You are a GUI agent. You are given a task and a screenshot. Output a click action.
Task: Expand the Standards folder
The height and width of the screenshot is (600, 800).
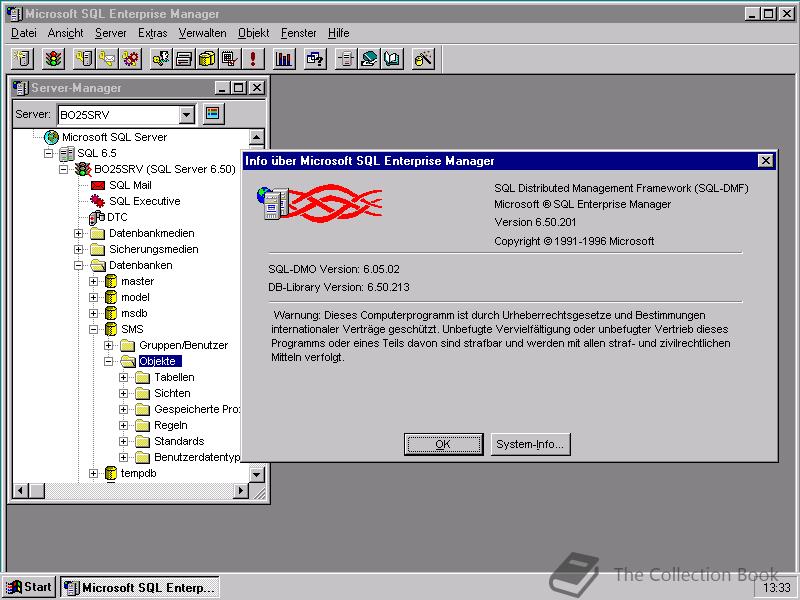pyautogui.click(x=123, y=441)
